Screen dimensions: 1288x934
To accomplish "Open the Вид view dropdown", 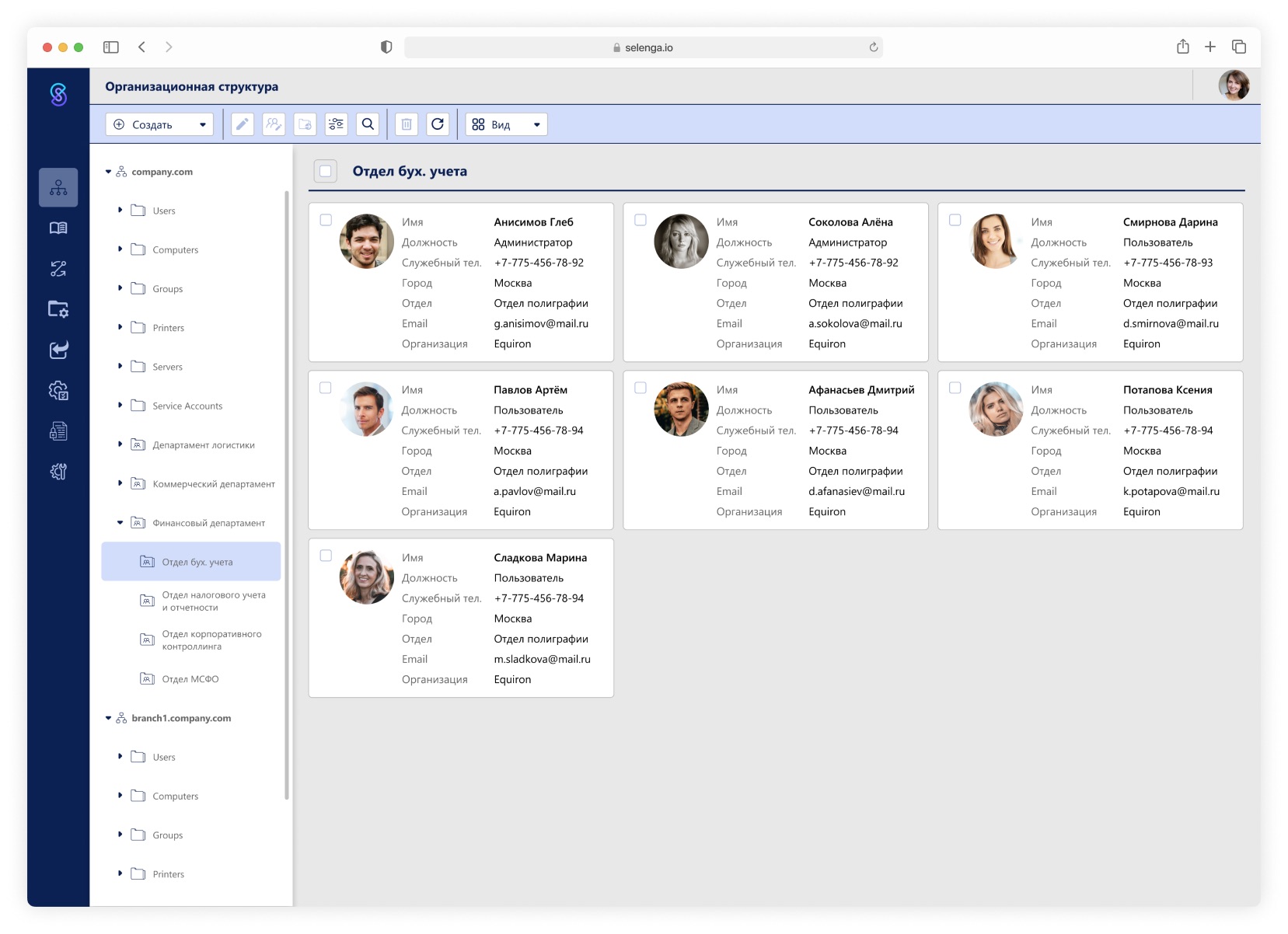I will (x=506, y=124).
